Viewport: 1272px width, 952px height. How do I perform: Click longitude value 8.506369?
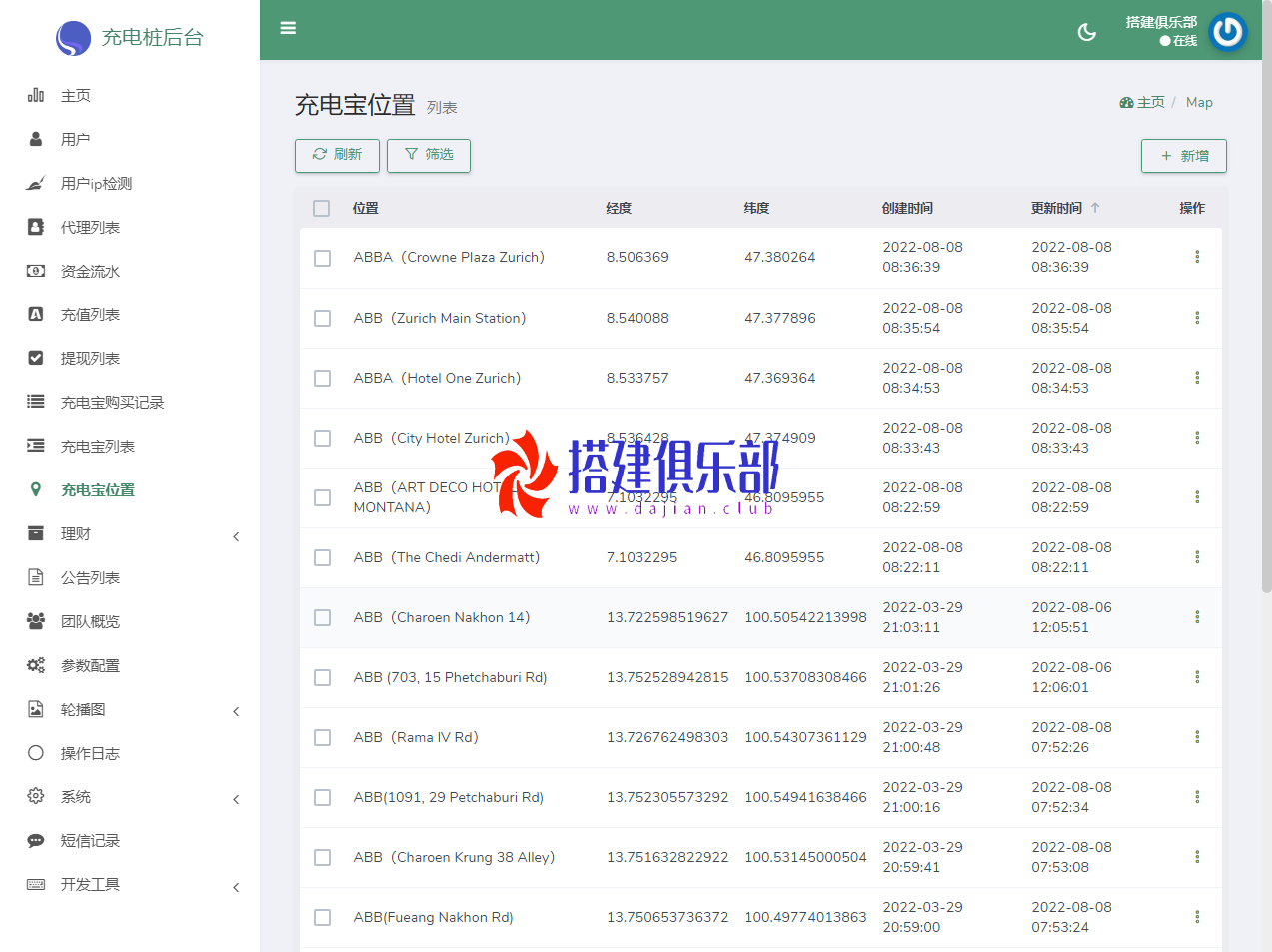point(637,257)
